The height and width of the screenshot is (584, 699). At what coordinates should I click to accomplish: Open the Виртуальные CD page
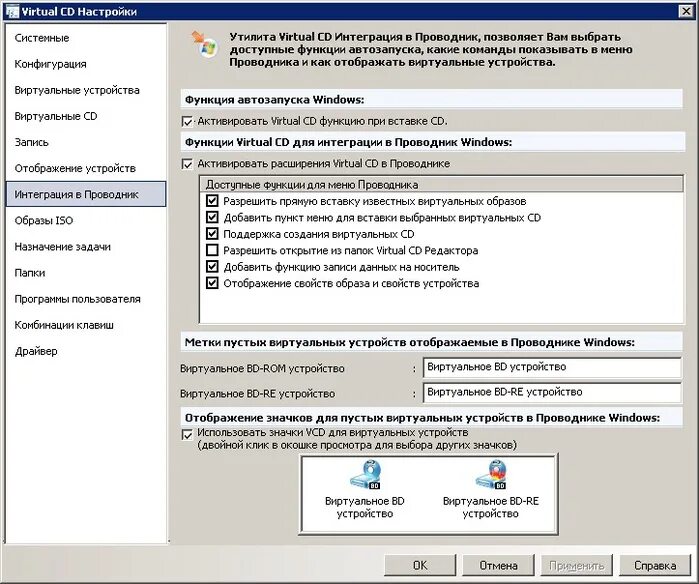[86, 116]
